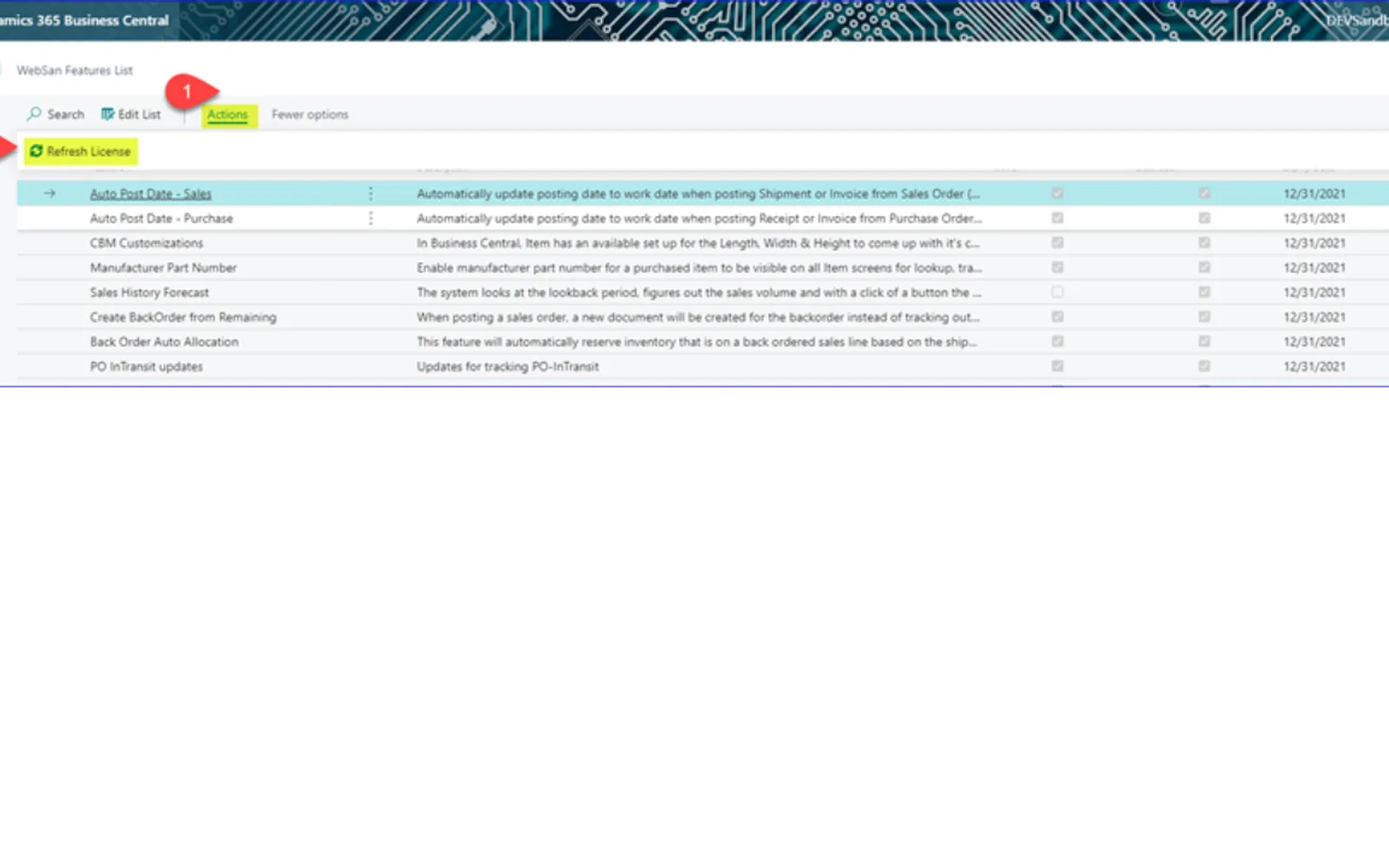
Task: Click description starting 'The system looks at the lookback'
Action: tap(699, 293)
